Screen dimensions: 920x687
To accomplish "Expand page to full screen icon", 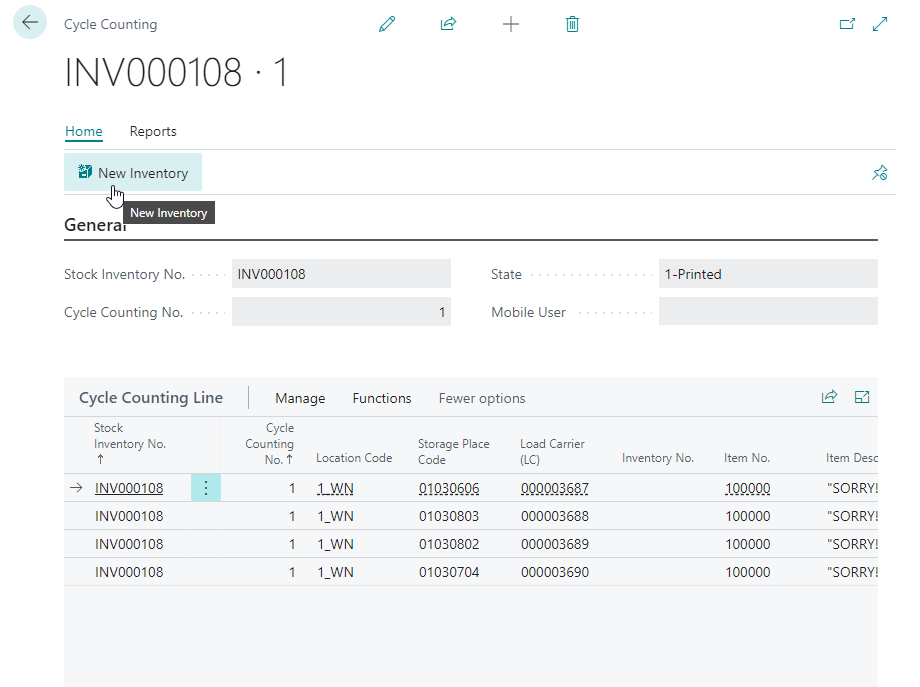I will pos(880,24).
